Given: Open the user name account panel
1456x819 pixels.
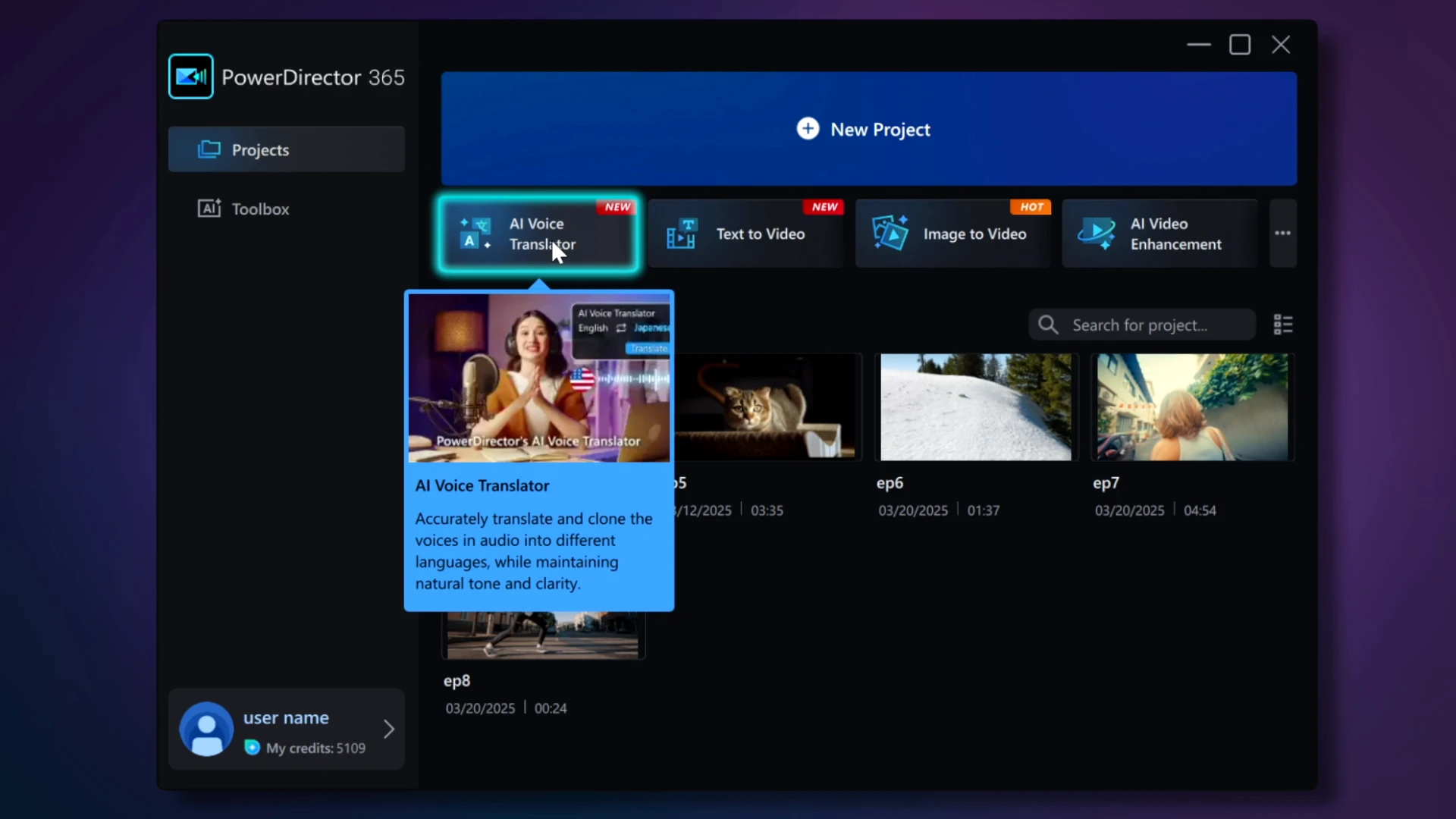Looking at the screenshot, I should click(x=286, y=729).
